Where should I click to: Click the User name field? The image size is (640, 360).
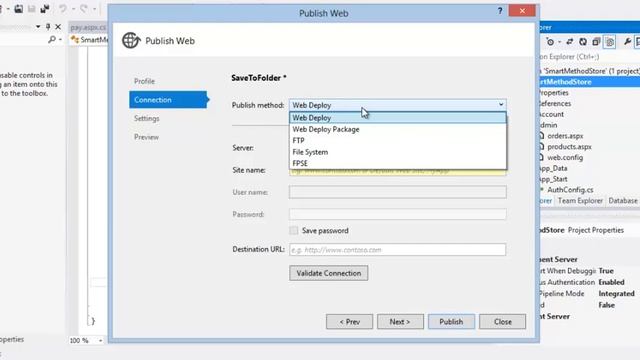tap(398, 192)
